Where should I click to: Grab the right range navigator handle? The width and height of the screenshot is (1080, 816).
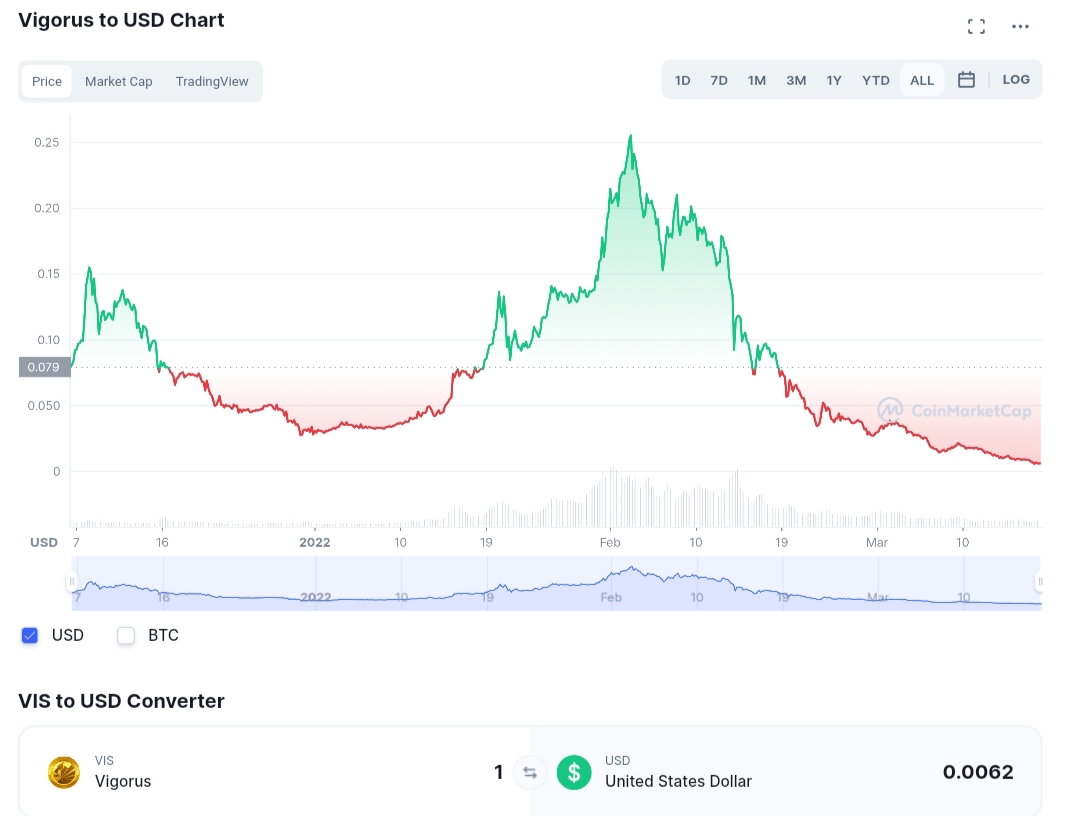pyautogui.click(x=1039, y=582)
